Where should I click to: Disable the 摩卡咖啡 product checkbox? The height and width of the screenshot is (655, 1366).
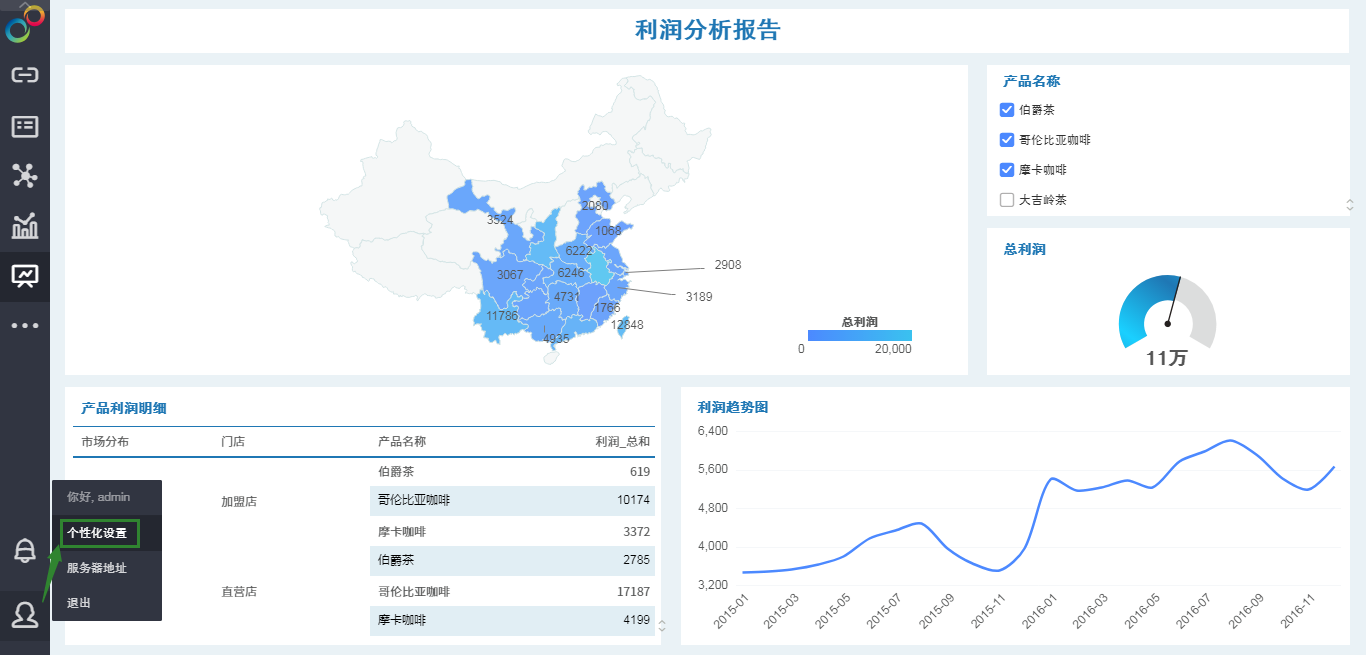pos(1005,169)
